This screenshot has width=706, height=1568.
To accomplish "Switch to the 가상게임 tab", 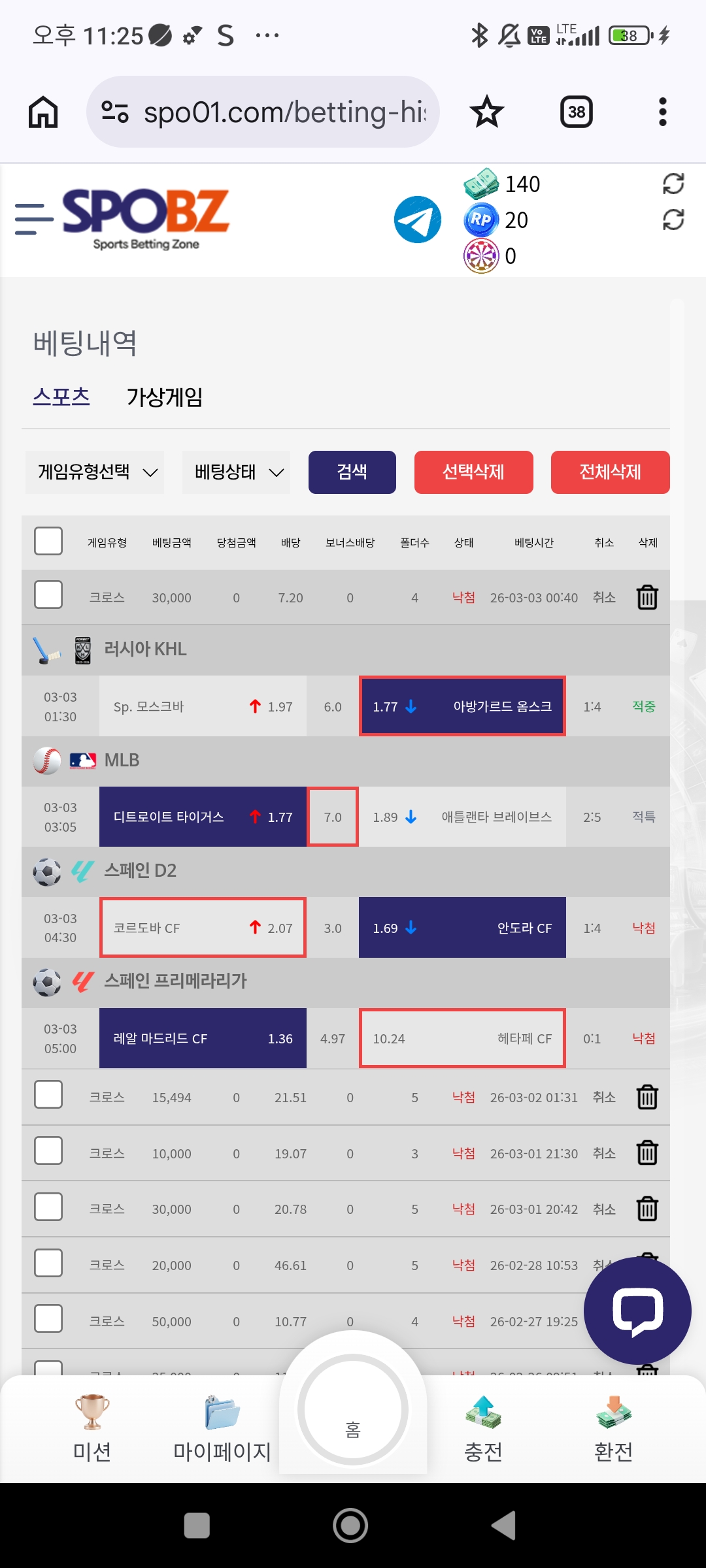I will click(165, 397).
